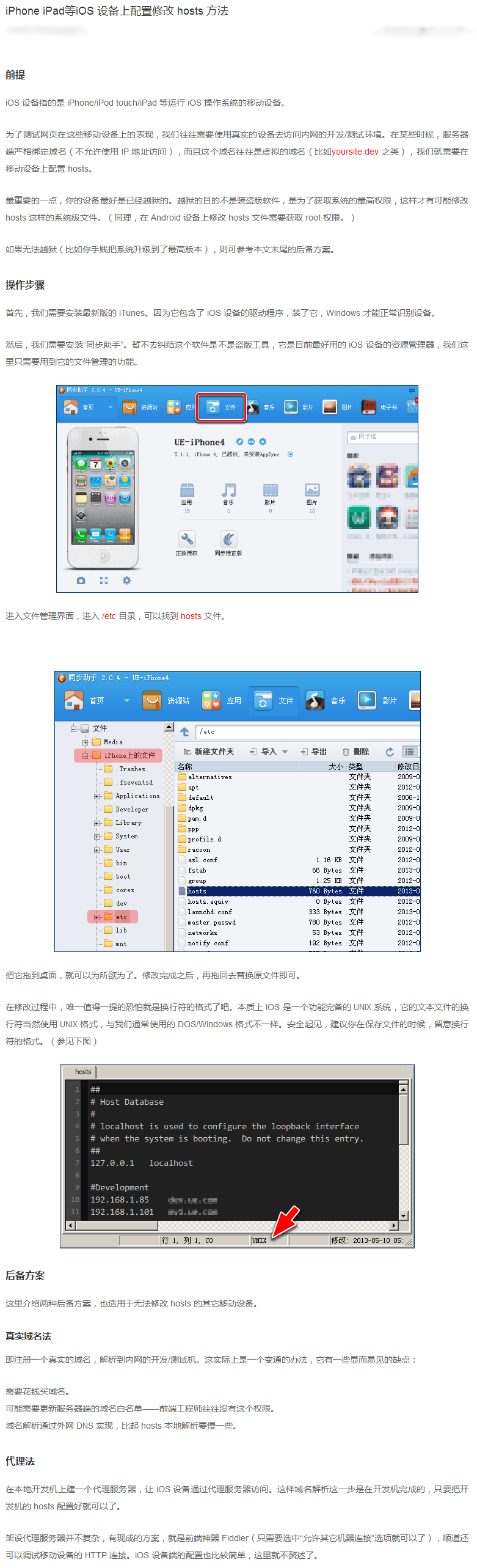Open the 首页 dropdown arrow in file browser window

[126, 701]
